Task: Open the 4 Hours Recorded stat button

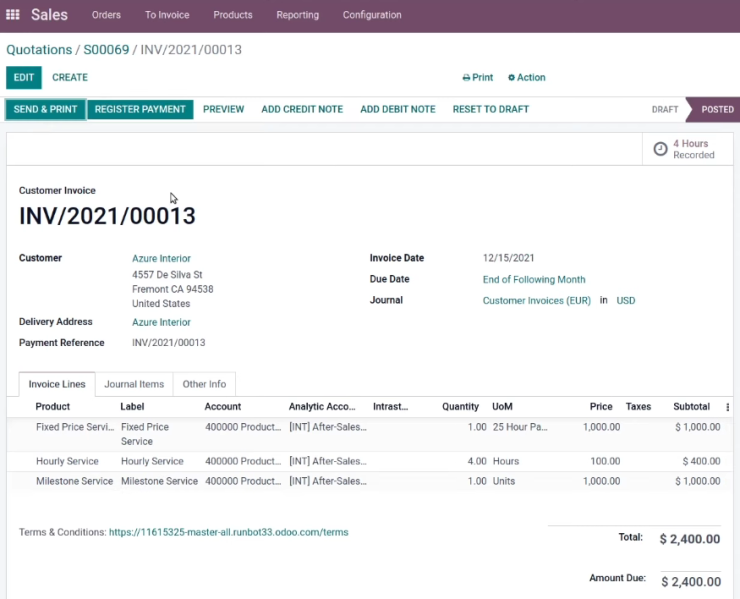Action: tap(688, 149)
